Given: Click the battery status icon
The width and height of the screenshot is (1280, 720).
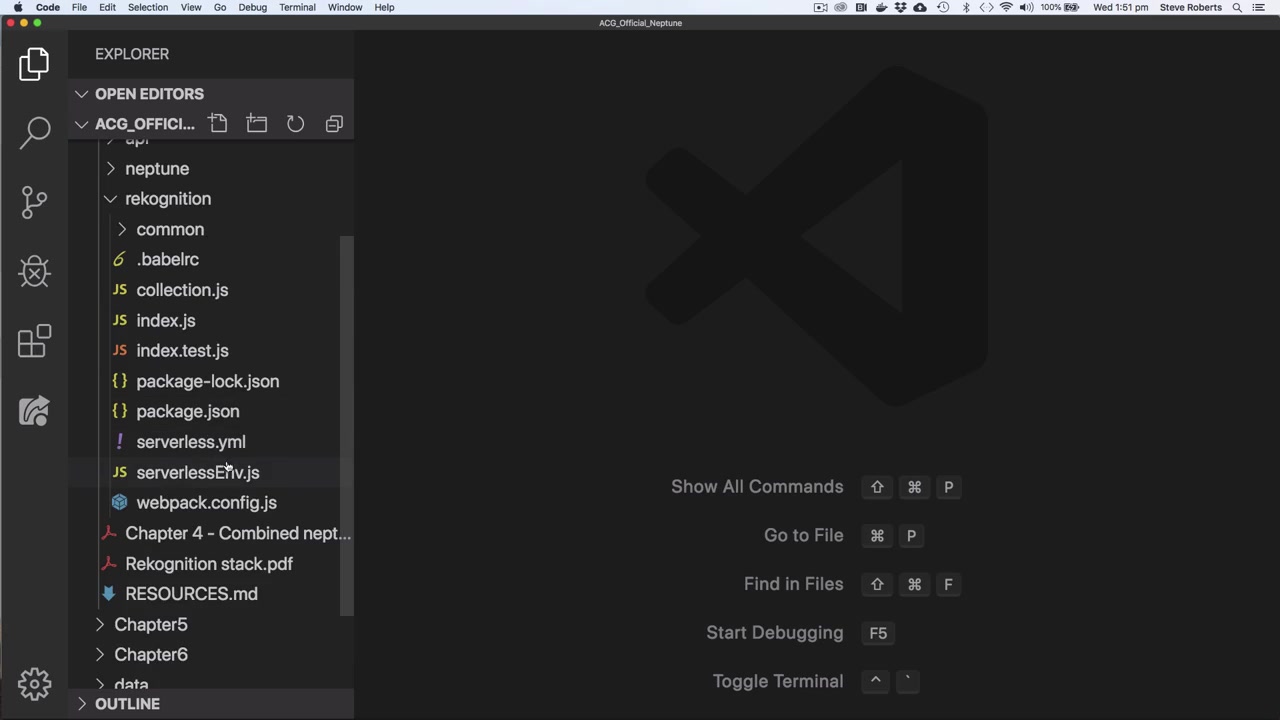Looking at the screenshot, I should [x=1072, y=7].
